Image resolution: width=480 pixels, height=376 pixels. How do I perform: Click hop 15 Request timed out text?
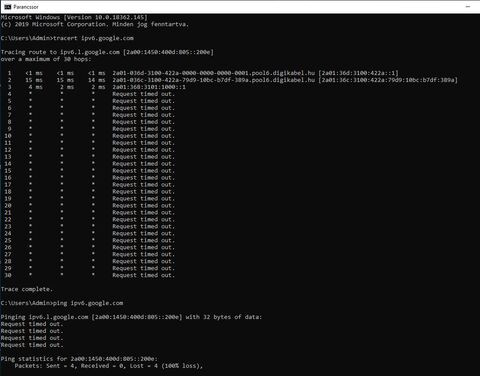(x=143, y=171)
